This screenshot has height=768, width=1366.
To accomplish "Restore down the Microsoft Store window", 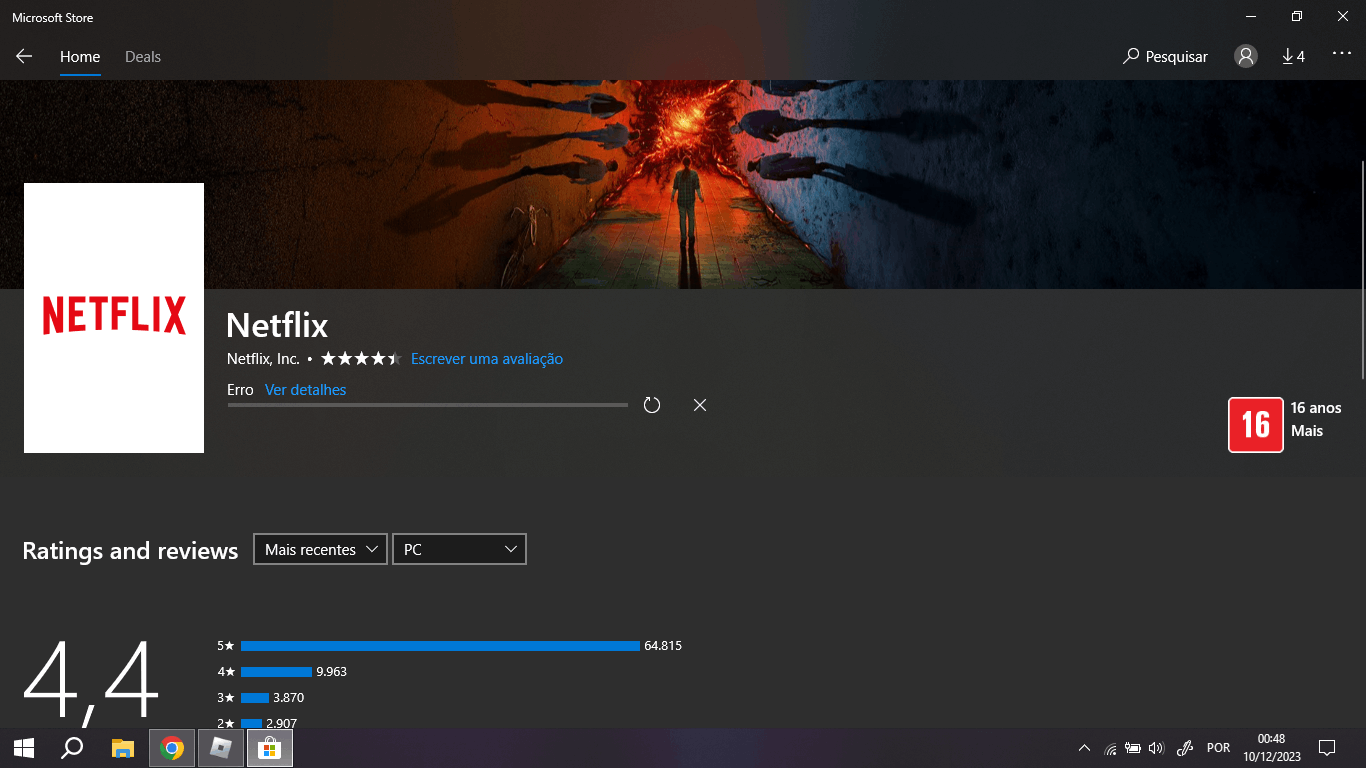I will [1297, 16].
